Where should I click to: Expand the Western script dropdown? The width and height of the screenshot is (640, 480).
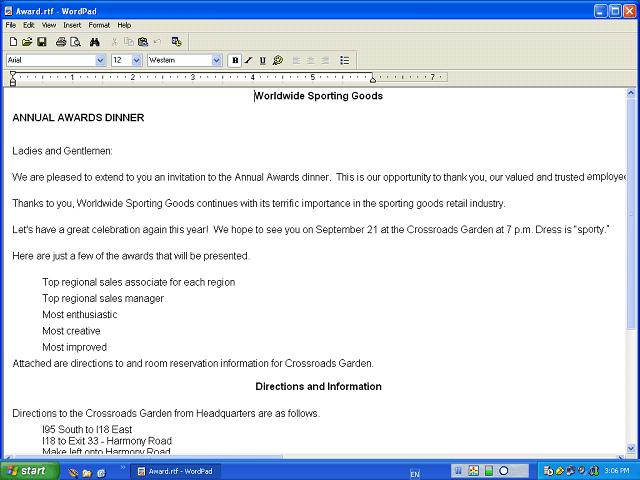[217, 60]
